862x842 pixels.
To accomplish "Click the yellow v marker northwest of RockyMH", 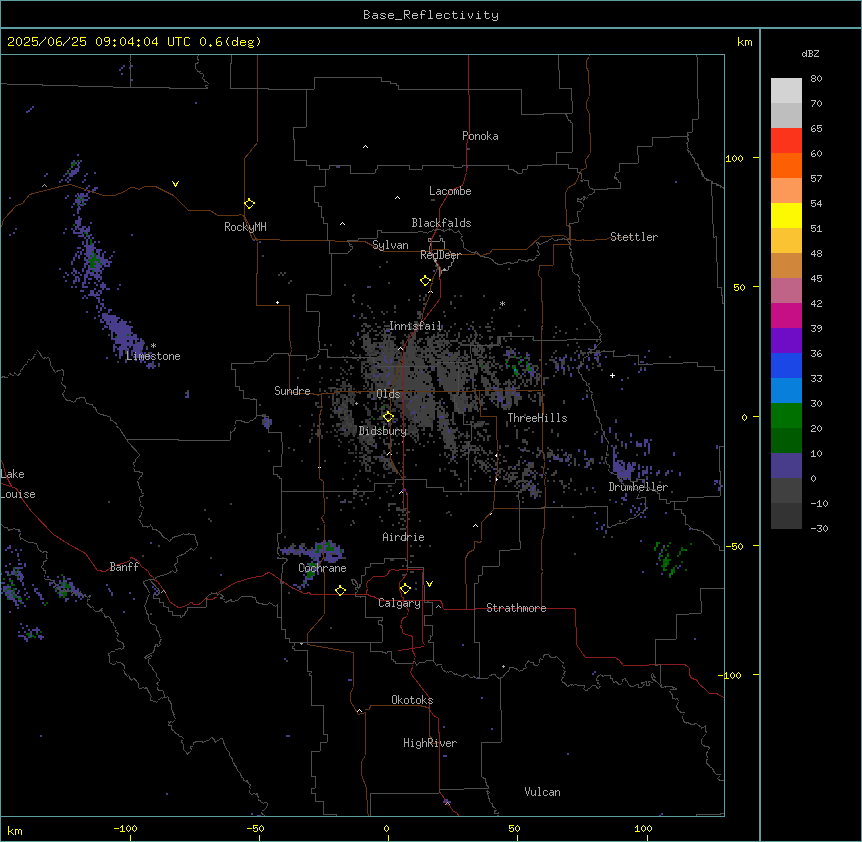I will pyautogui.click(x=175, y=184).
